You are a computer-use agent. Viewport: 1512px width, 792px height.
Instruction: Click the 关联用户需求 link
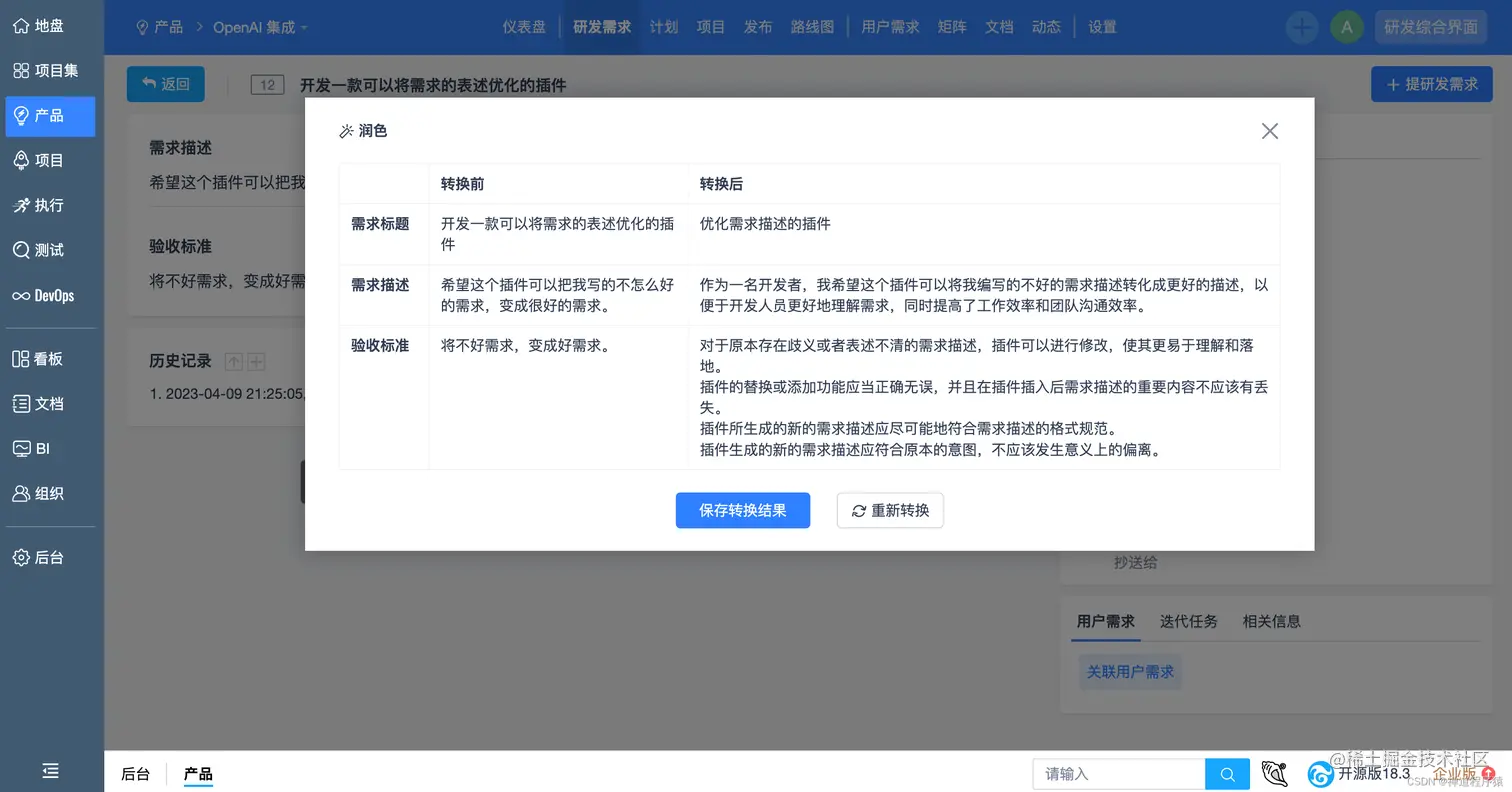(x=1130, y=672)
